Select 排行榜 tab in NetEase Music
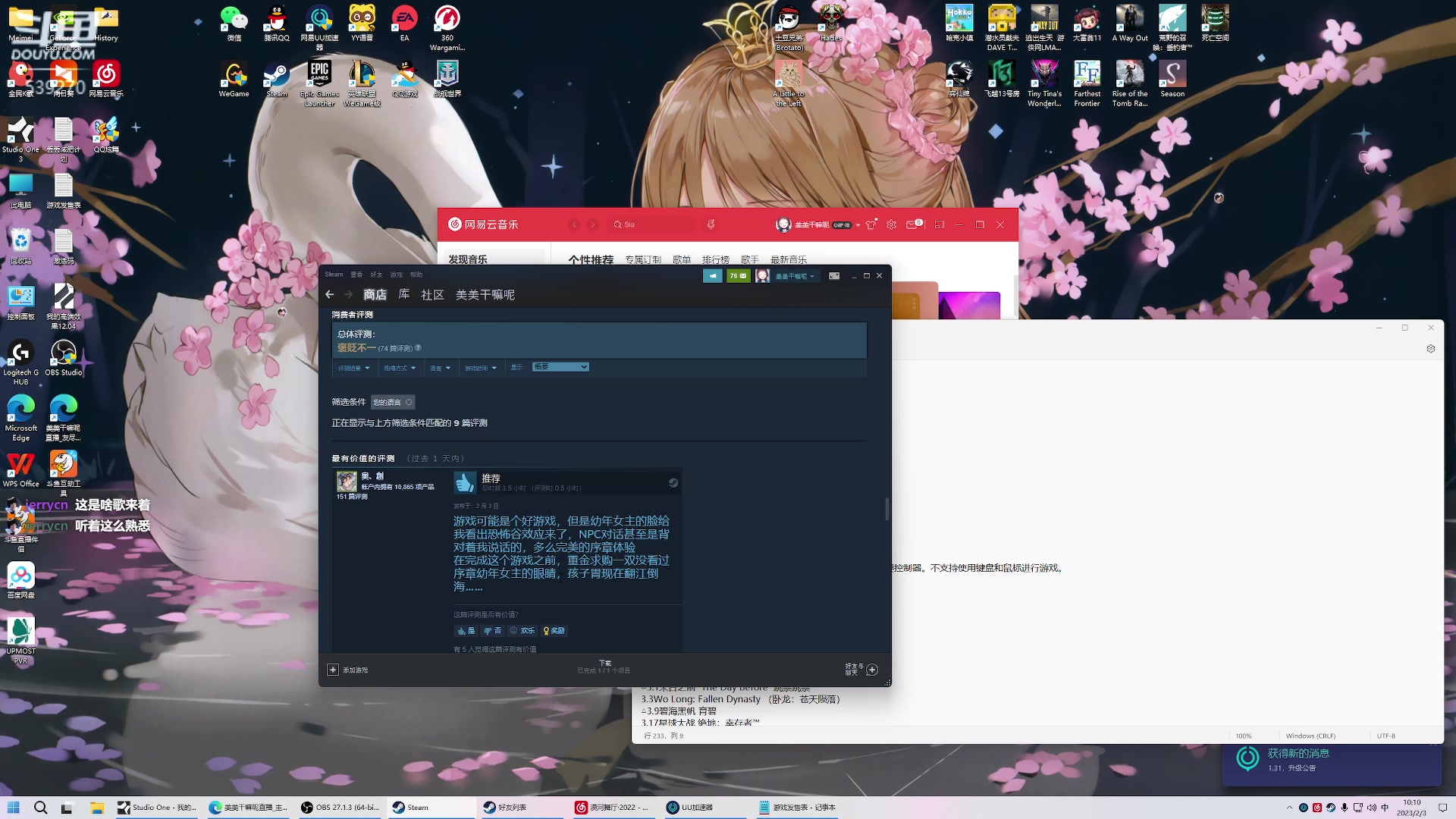Viewport: 1456px width, 819px height. click(x=716, y=259)
